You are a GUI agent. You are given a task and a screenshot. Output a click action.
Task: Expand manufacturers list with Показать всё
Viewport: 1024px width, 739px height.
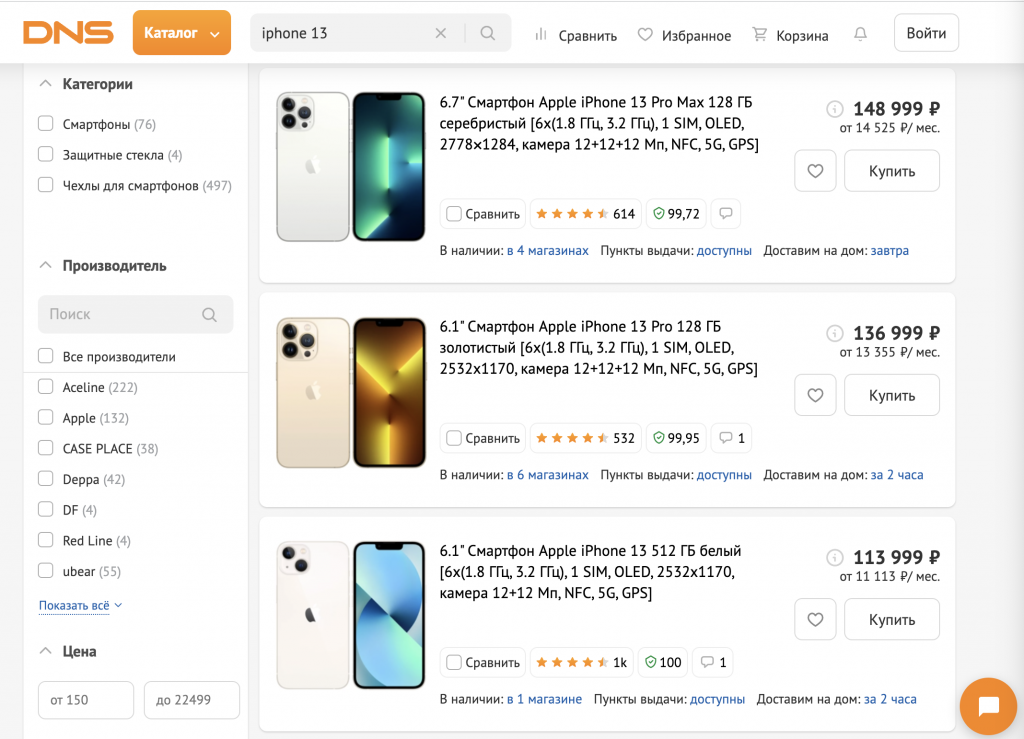tap(80, 605)
